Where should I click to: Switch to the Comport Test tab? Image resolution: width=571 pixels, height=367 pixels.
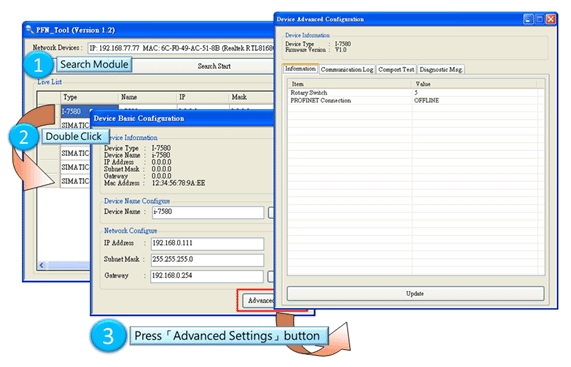click(396, 70)
